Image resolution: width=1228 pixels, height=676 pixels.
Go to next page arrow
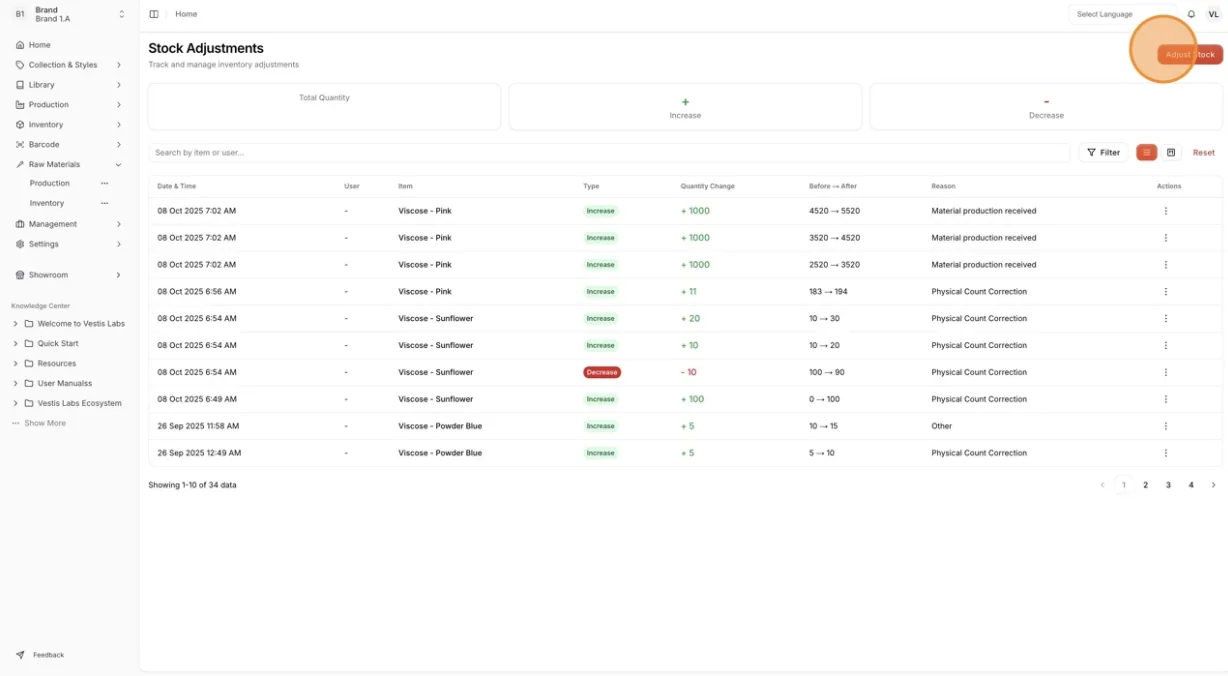[1213, 485]
